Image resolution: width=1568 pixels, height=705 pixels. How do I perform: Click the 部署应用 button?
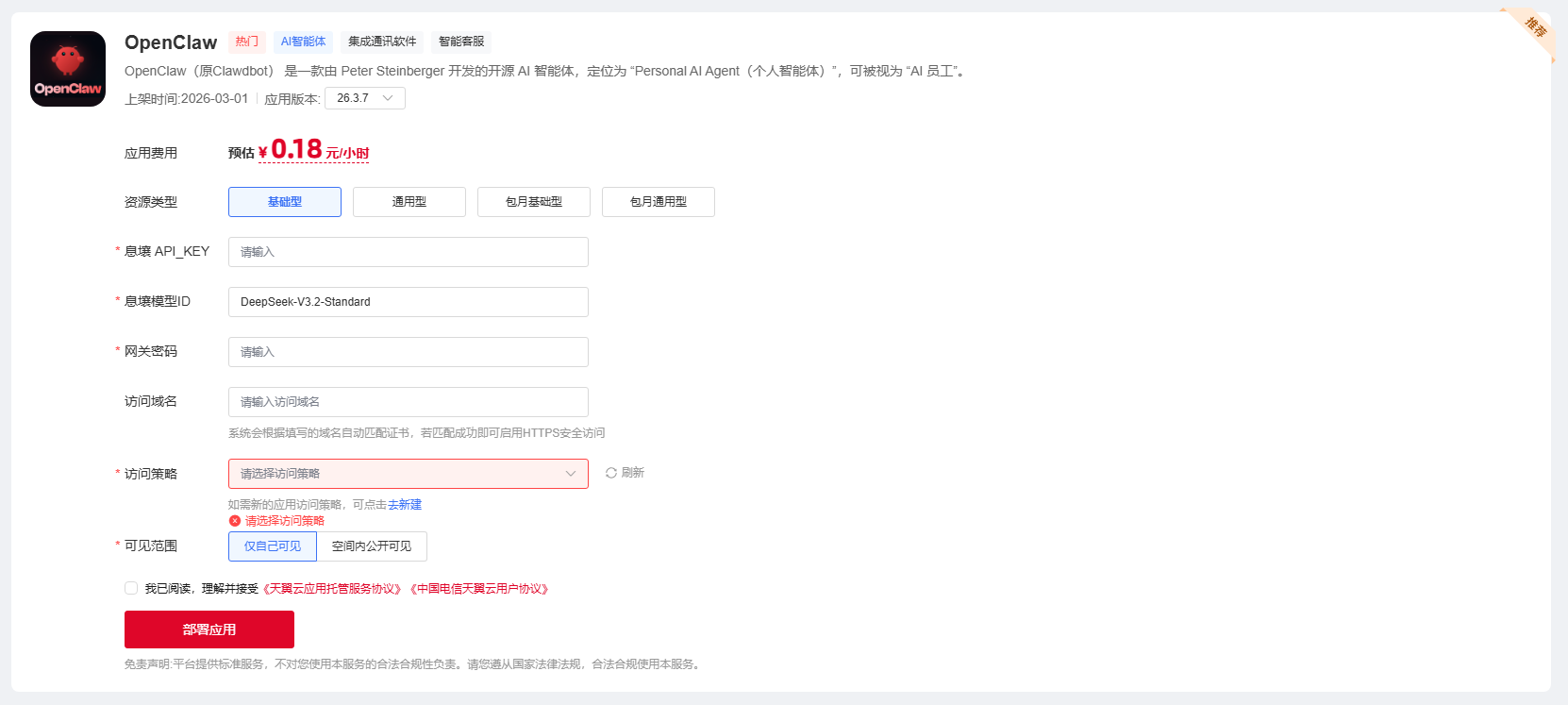pos(209,629)
